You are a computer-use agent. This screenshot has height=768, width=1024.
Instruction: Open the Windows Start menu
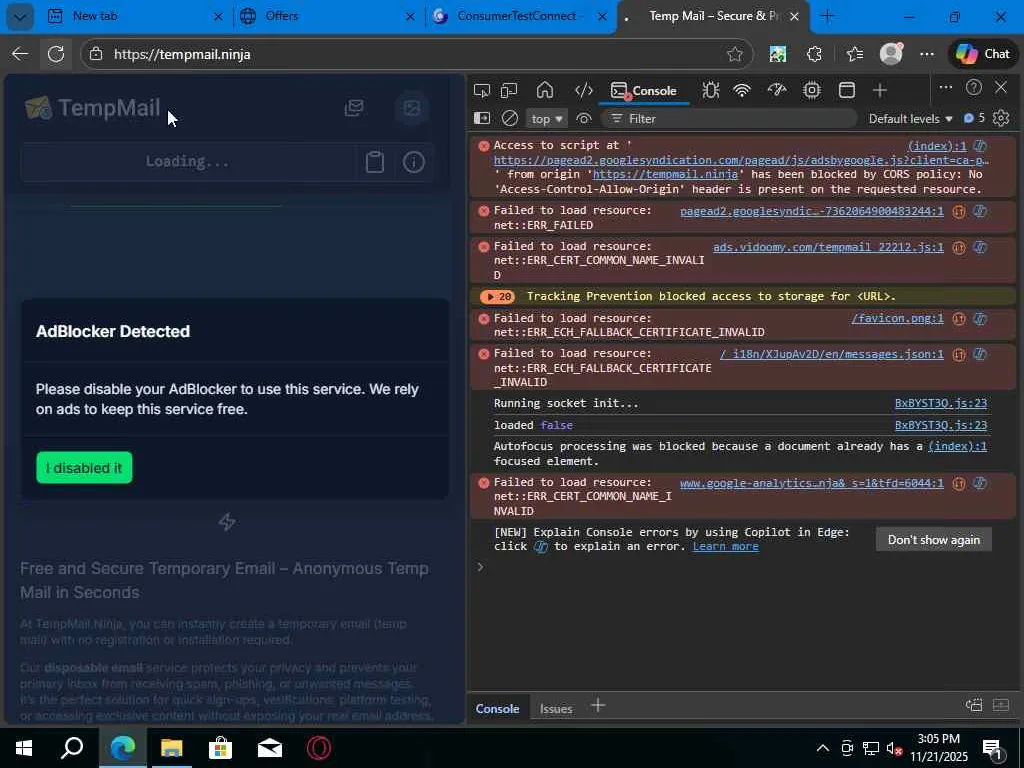point(24,748)
